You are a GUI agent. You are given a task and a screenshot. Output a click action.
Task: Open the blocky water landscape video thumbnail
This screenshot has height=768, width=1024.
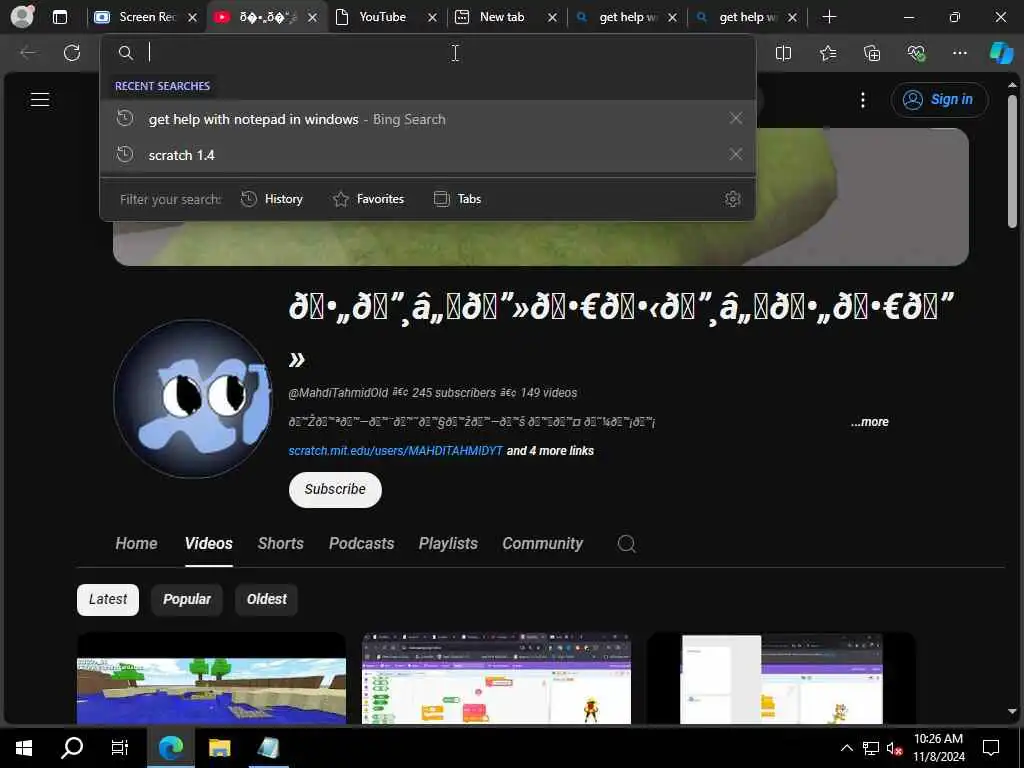coord(211,678)
